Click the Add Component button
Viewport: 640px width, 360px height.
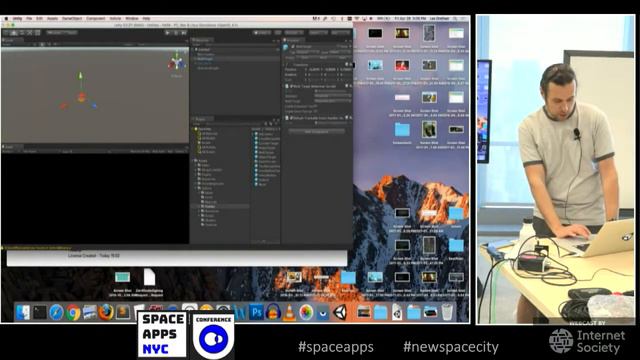[317, 131]
